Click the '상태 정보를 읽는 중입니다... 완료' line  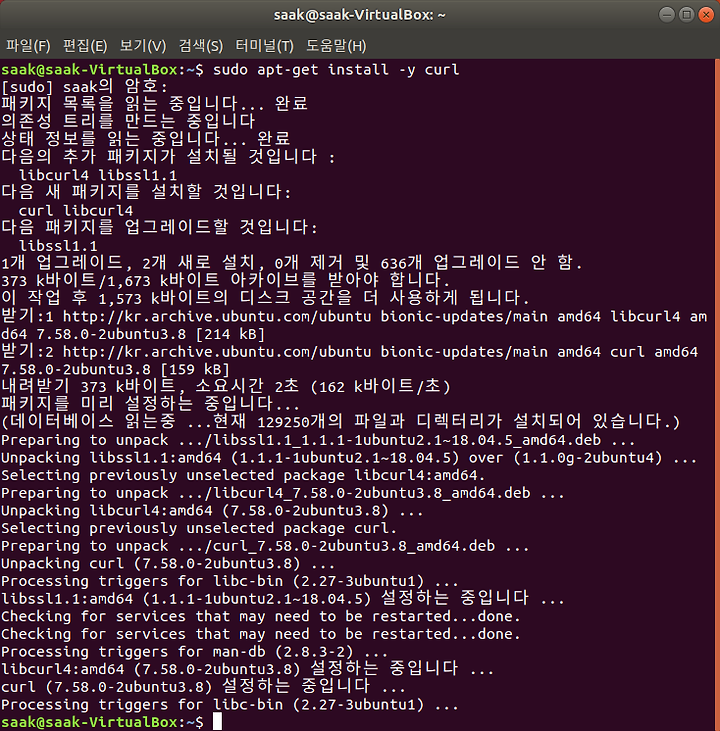point(146,139)
